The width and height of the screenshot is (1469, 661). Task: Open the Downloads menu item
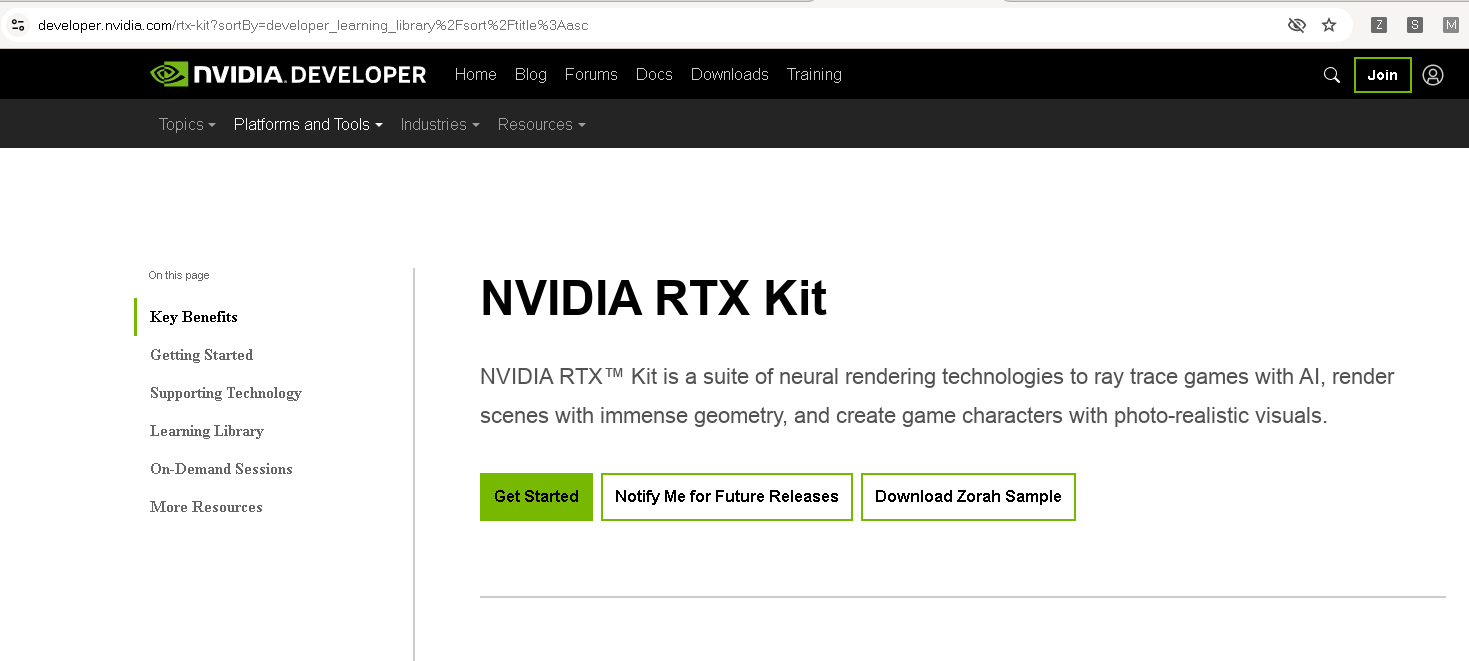tap(729, 74)
